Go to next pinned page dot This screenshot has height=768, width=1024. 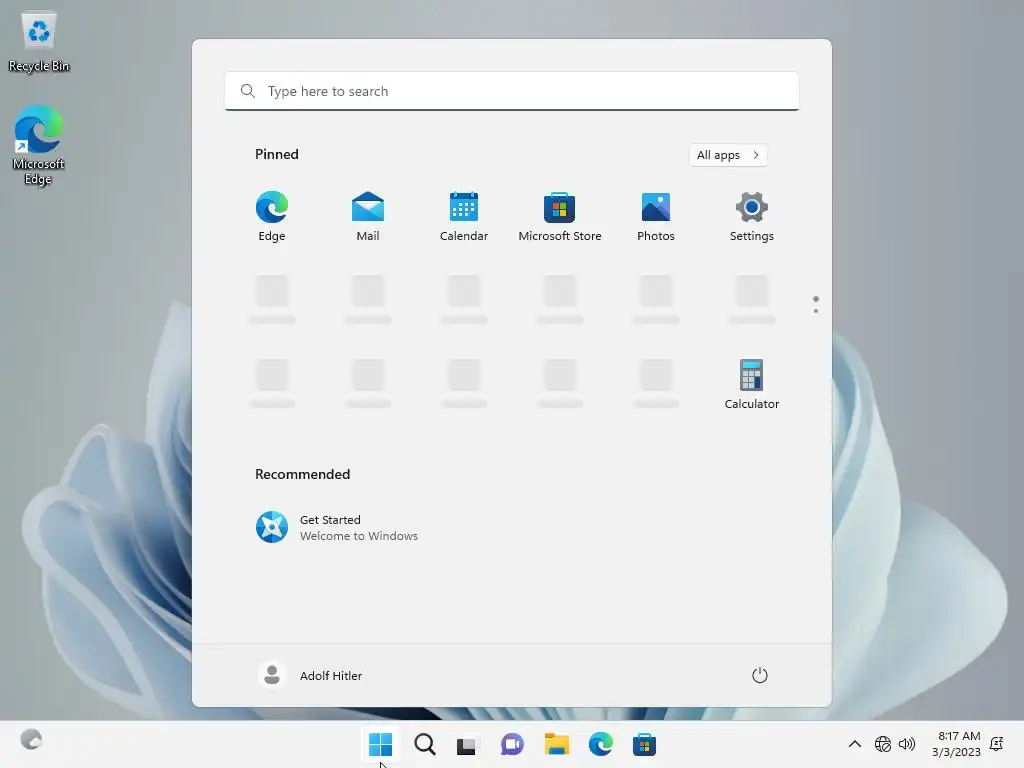point(816,311)
